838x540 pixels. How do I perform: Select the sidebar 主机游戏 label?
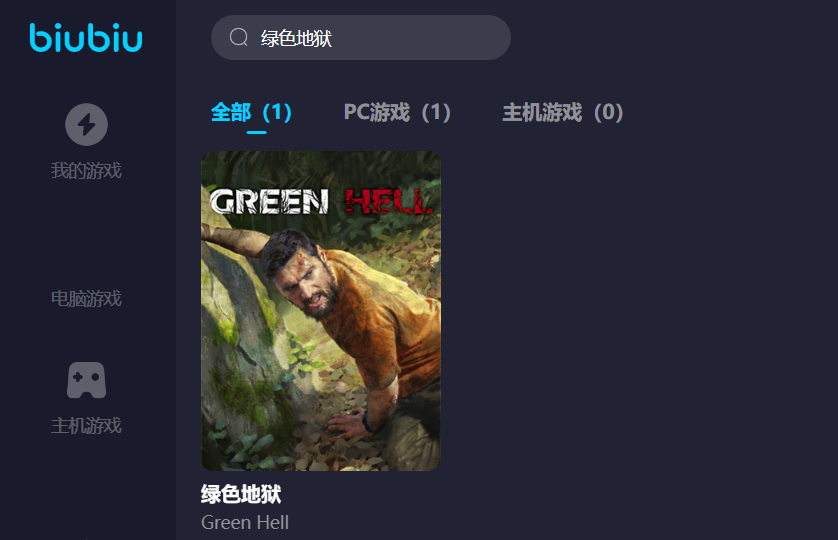86,426
